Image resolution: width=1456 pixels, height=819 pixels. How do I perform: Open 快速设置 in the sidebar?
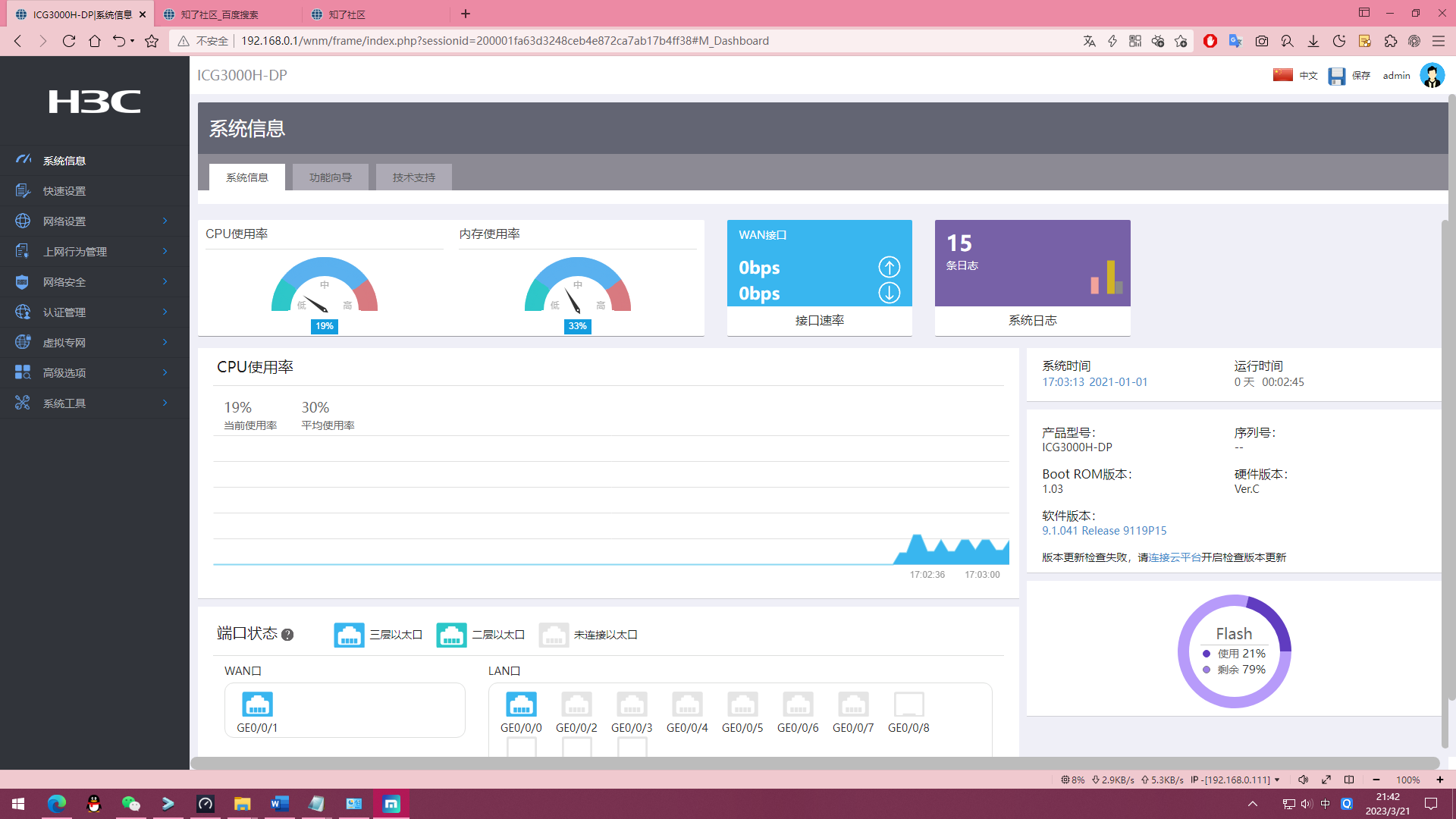tap(64, 191)
